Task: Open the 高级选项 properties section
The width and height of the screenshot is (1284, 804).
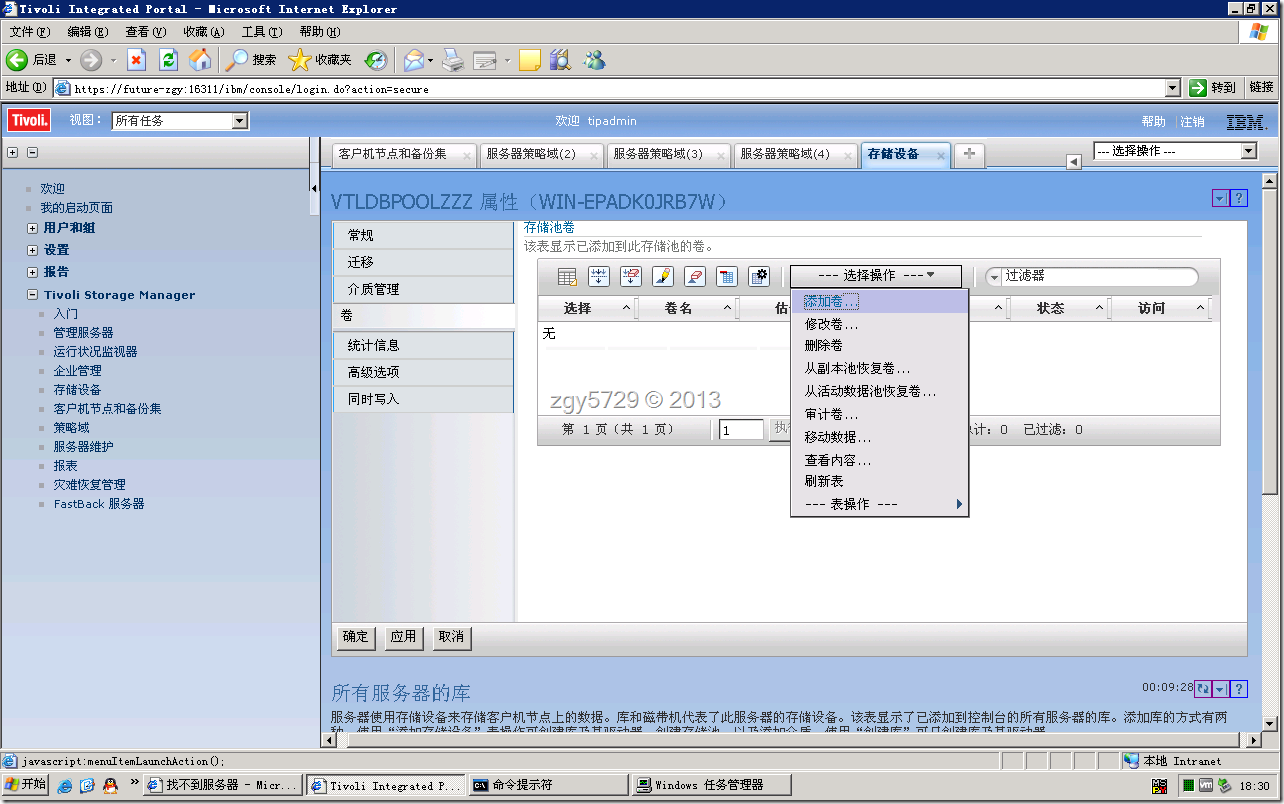Action: pyautogui.click(x=423, y=372)
